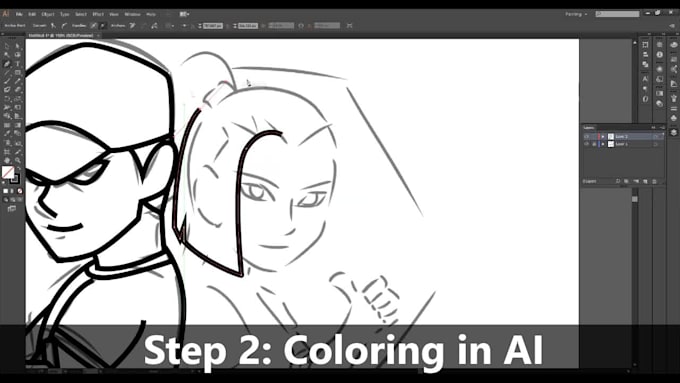The width and height of the screenshot is (680, 383).
Task: Open the Painting workspace switcher dropdown
Action: (x=576, y=14)
